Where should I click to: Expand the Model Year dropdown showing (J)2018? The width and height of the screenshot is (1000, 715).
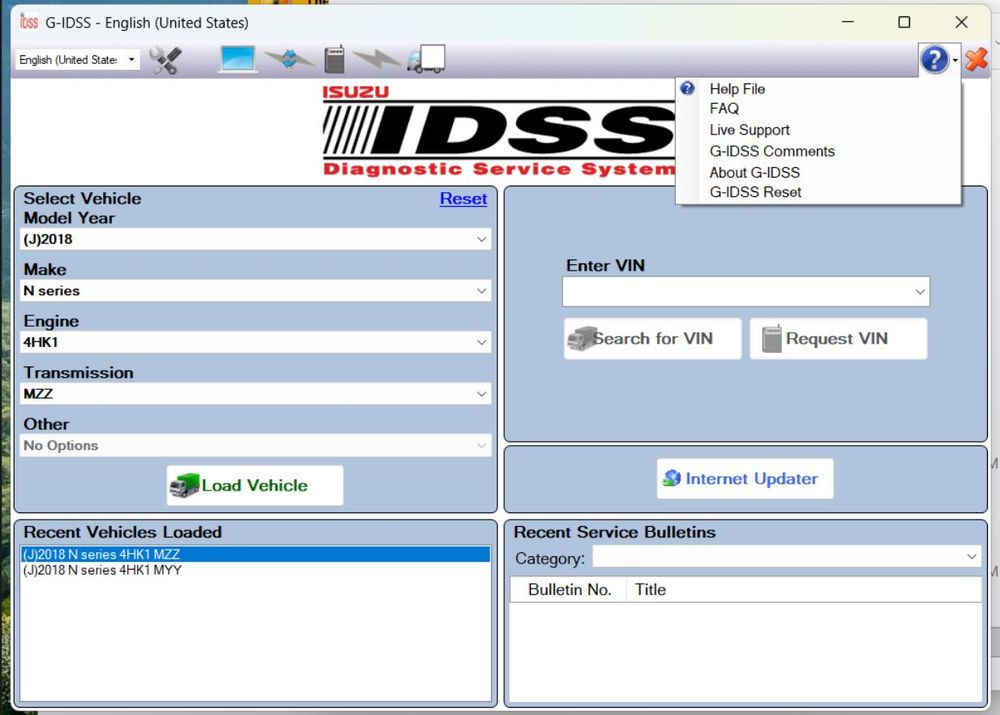[482, 239]
